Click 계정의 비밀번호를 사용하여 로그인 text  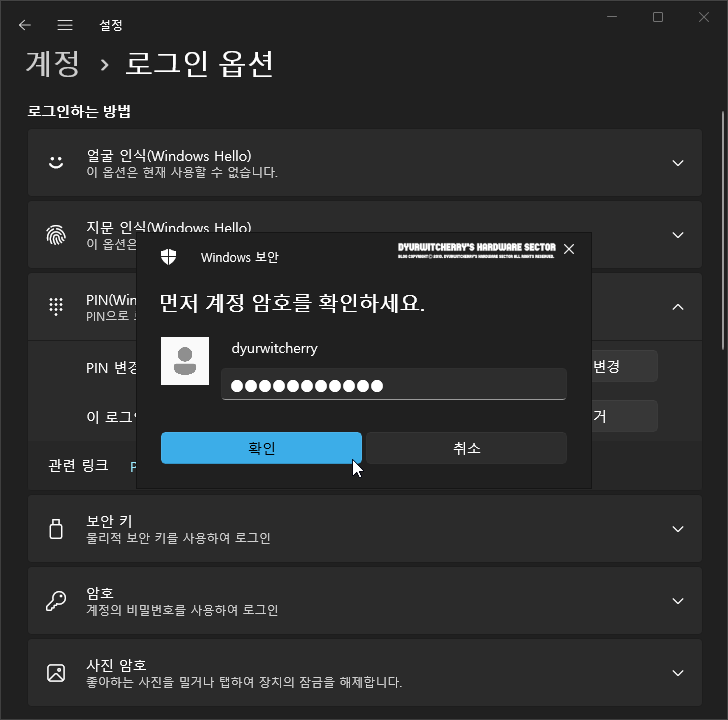[182, 610]
